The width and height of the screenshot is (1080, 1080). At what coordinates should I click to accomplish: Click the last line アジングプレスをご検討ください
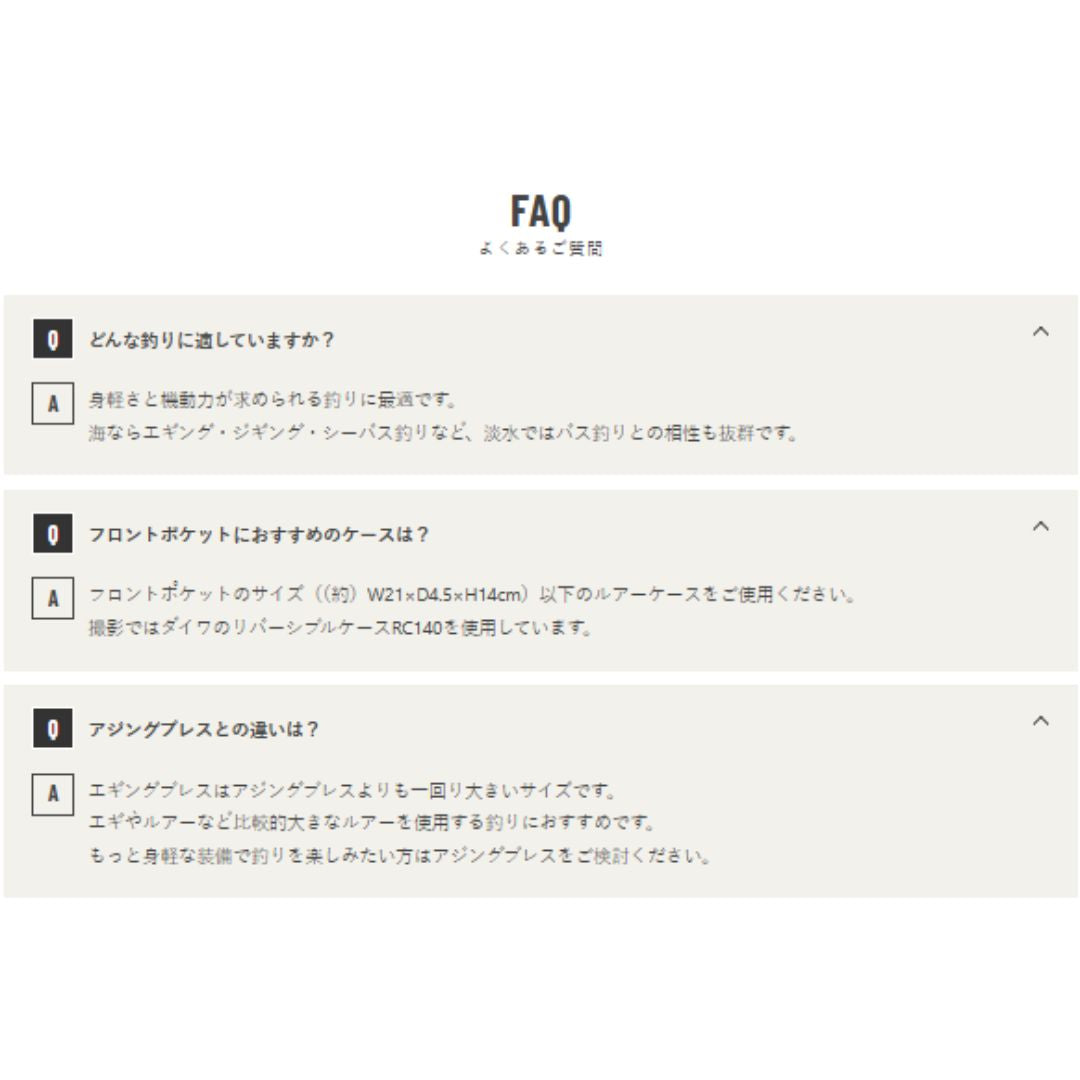point(400,856)
